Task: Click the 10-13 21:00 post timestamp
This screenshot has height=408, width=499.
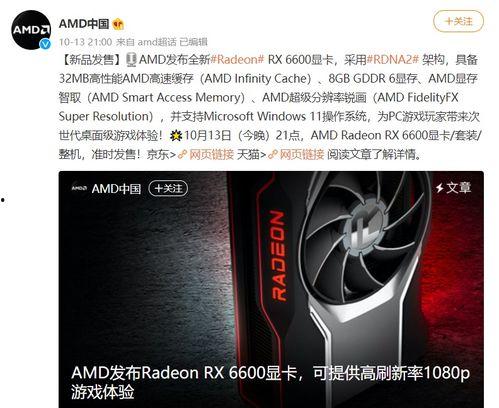Action: pos(85,42)
